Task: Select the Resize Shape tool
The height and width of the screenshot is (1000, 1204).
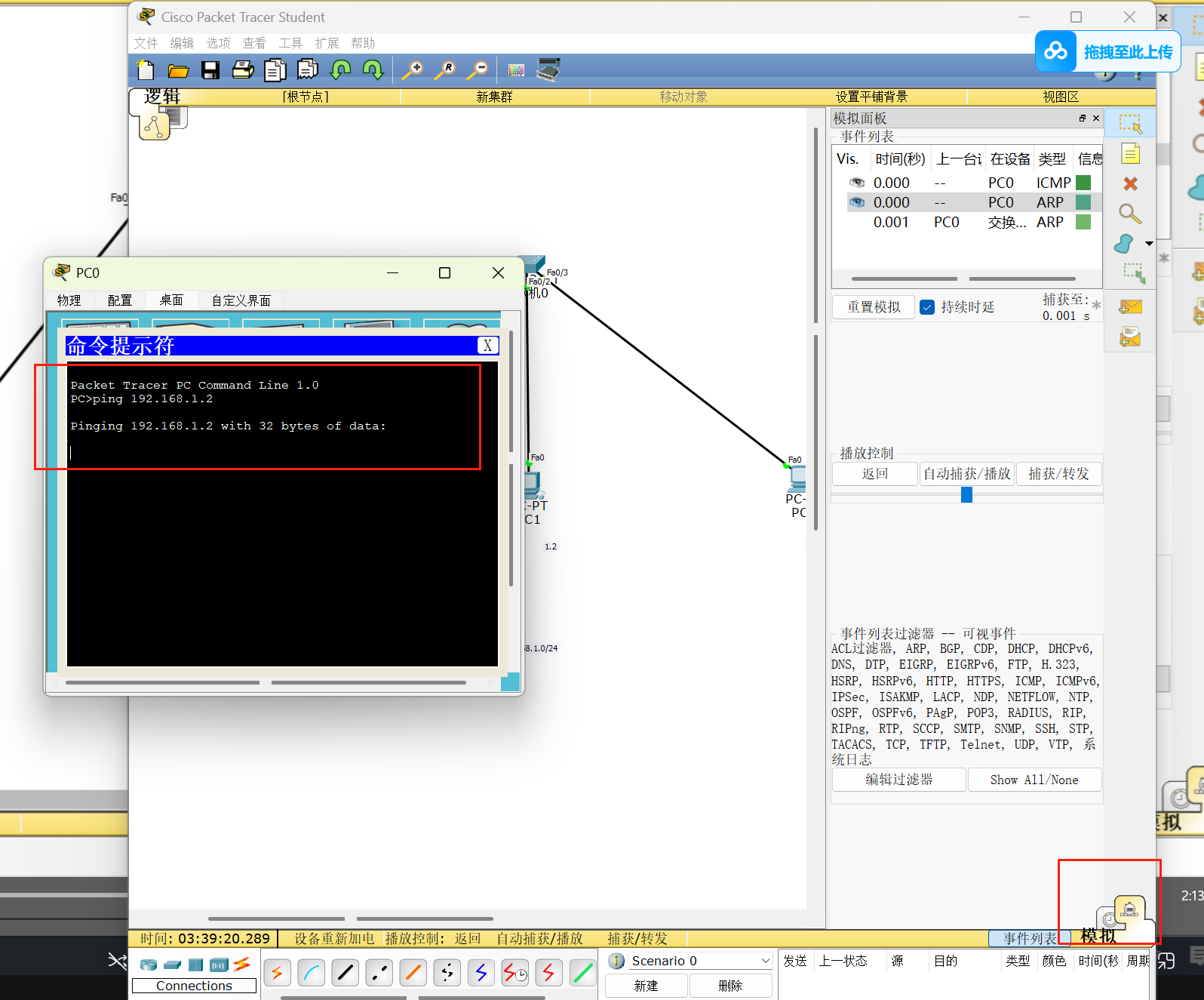Action: (x=1134, y=273)
